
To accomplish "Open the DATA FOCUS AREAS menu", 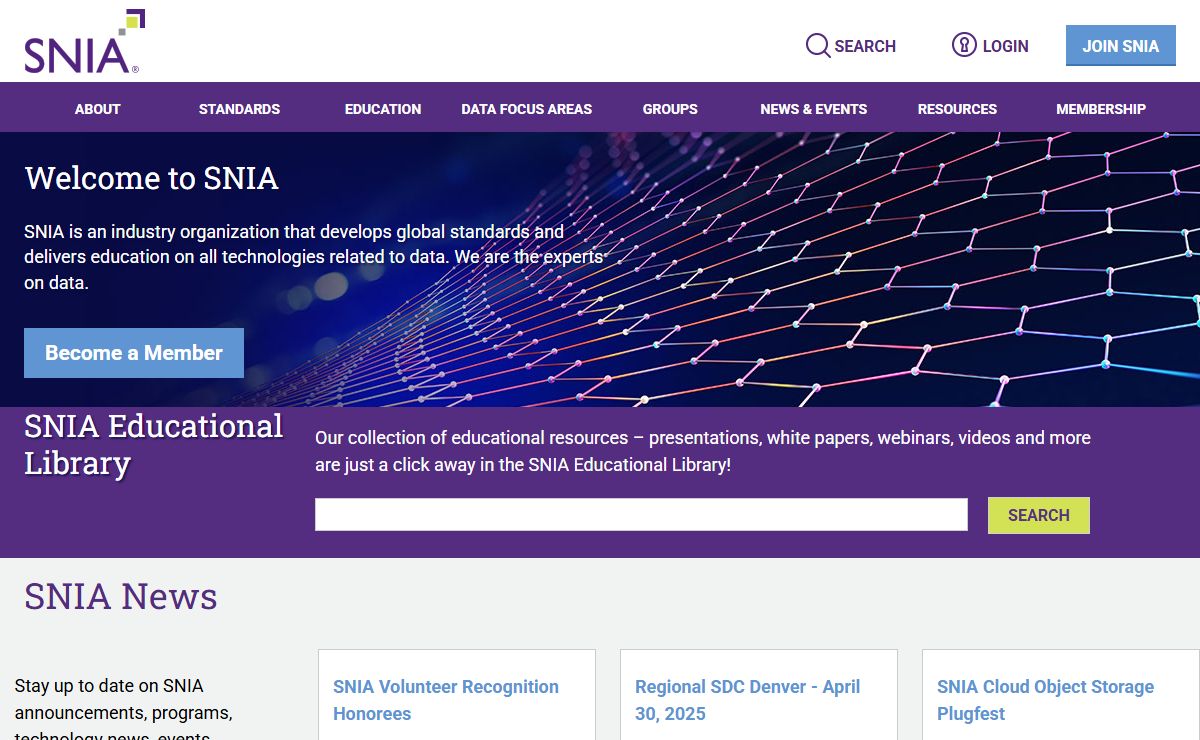I will tap(526, 109).
